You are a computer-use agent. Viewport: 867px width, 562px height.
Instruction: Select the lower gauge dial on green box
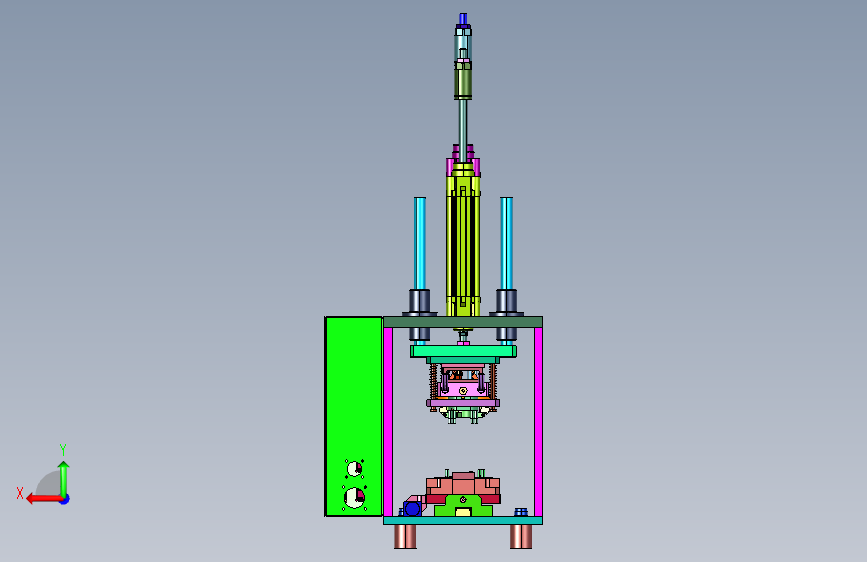[354, 498]
